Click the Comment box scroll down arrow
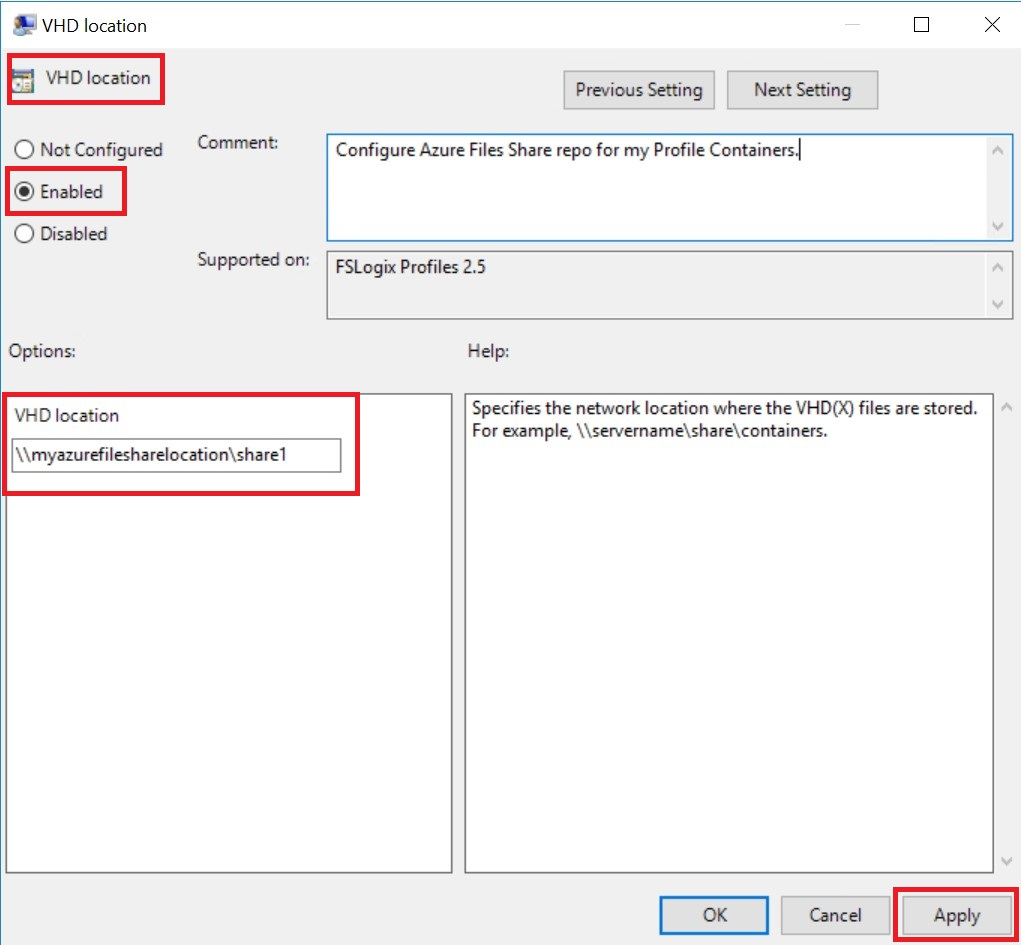Viewport: 1021px width, 945px height. point(997,226)
